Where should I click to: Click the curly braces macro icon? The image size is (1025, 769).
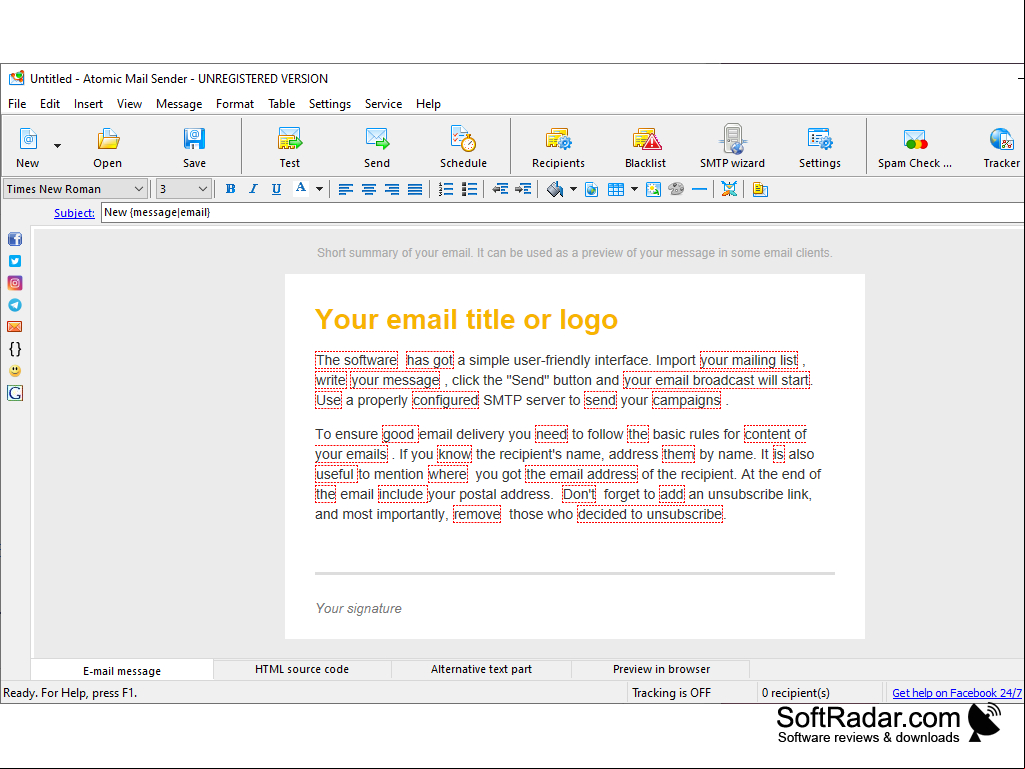[15, 349]
